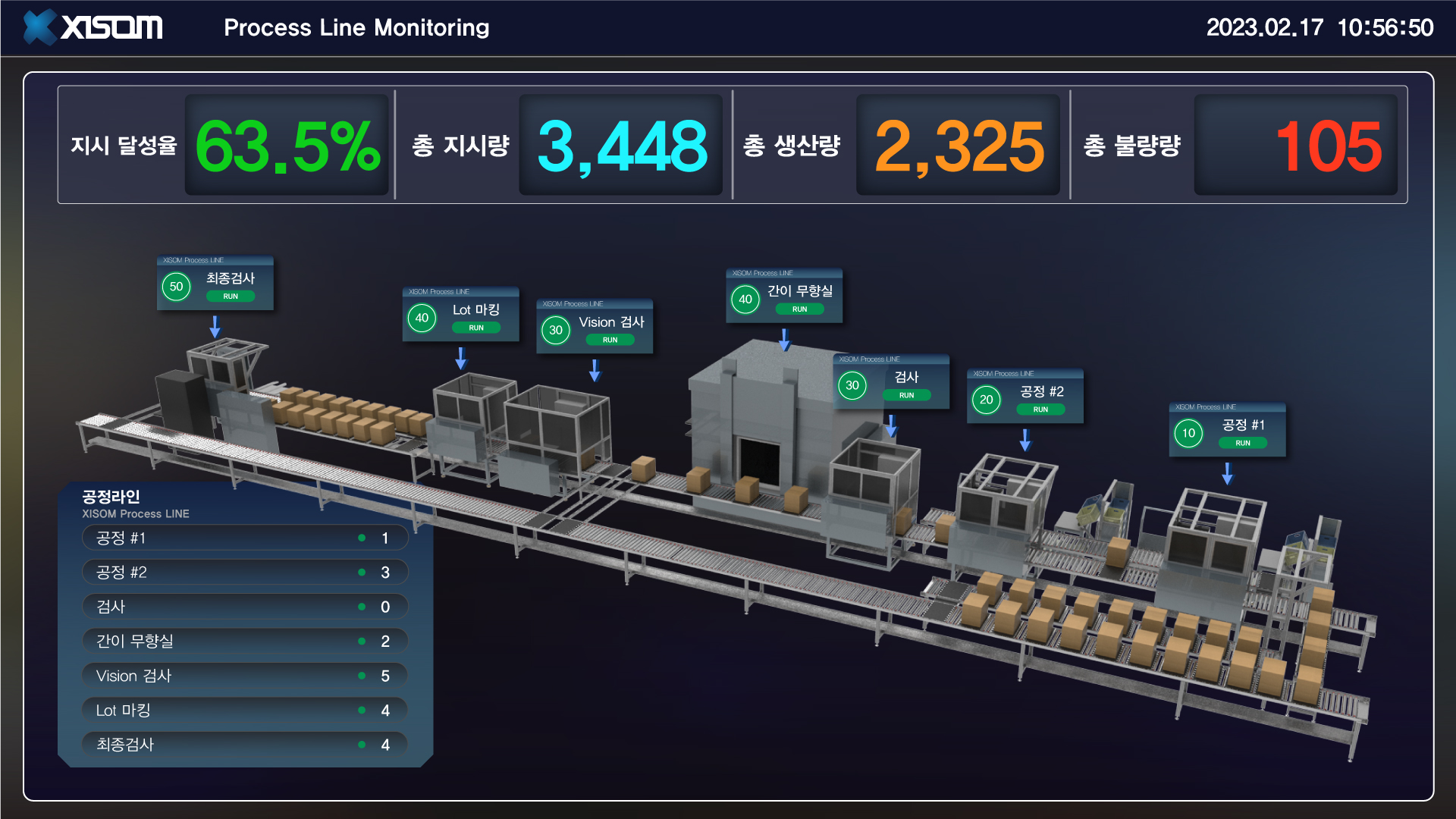Click the date and time display

(1319, 28)
